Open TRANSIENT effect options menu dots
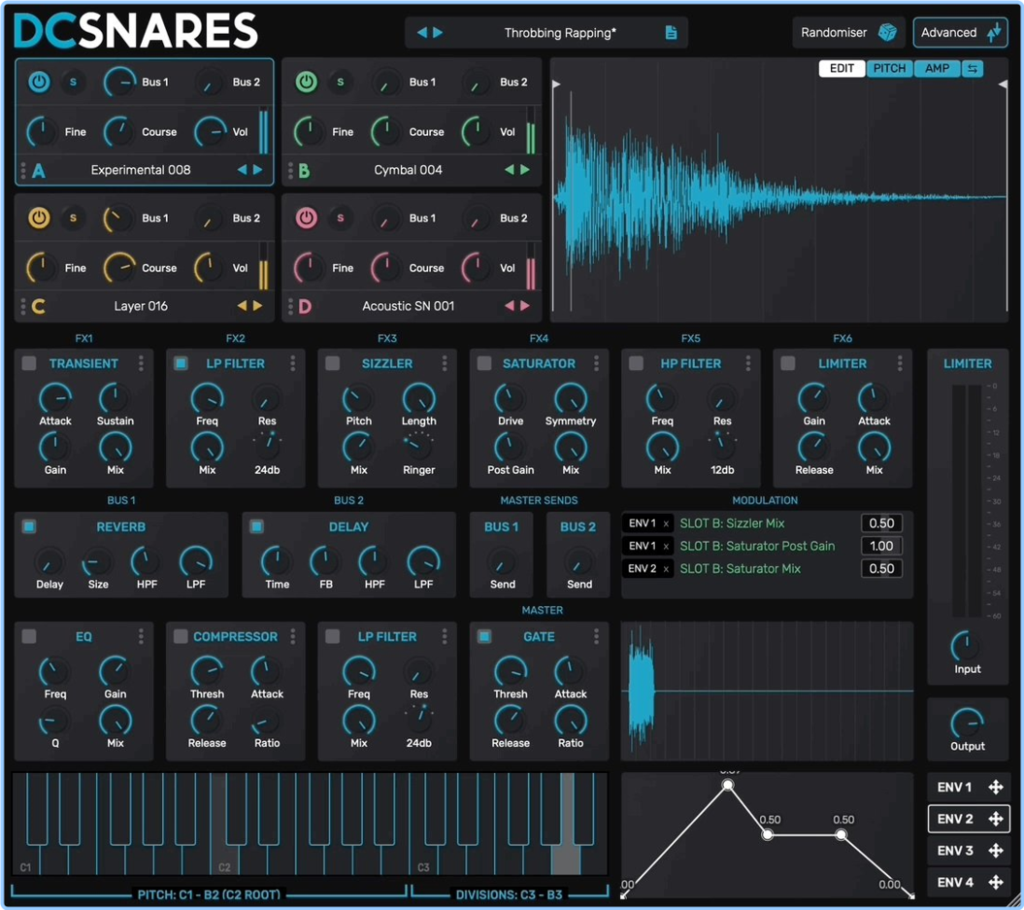 141,363
